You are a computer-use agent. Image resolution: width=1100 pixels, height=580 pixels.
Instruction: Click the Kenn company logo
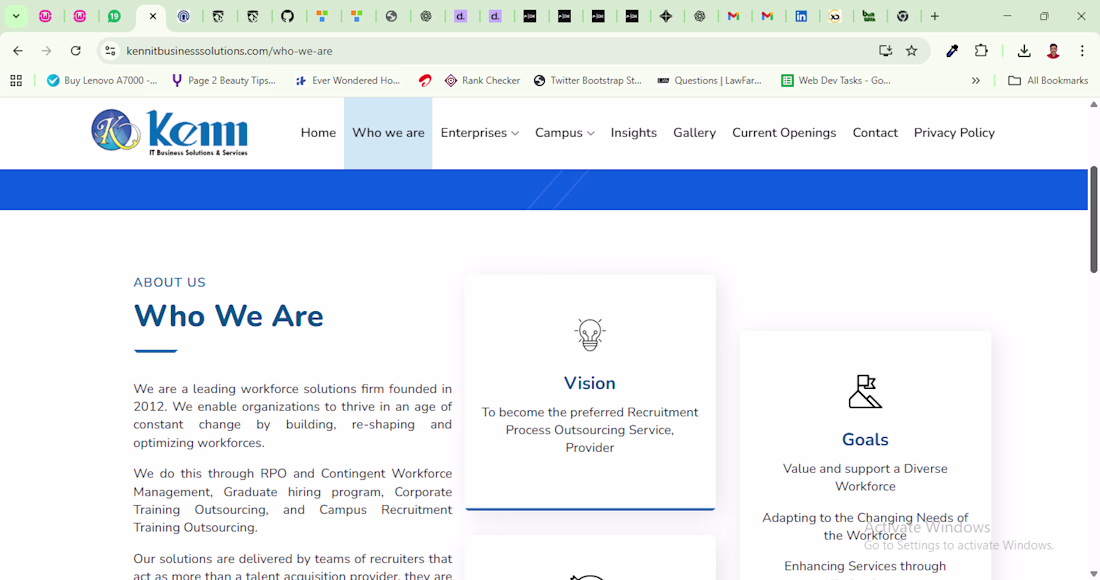pyautogui.click(x=170, y=132)
